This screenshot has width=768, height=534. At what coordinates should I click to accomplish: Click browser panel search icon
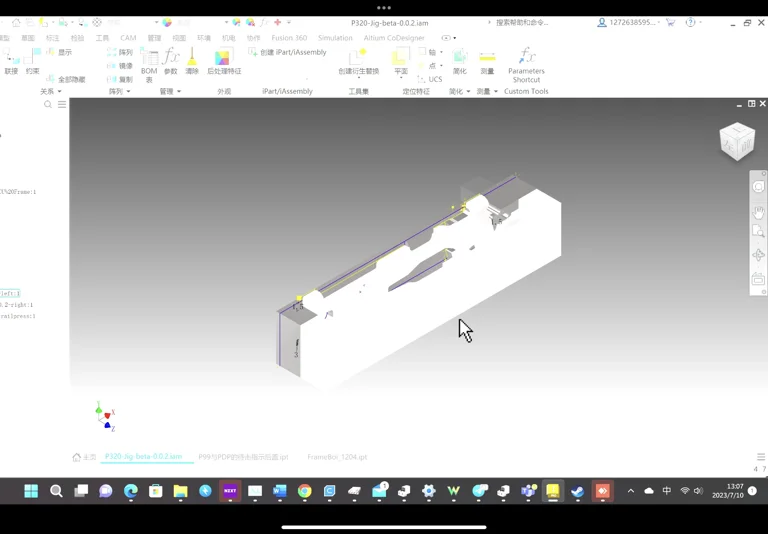(x=48, y=104)
